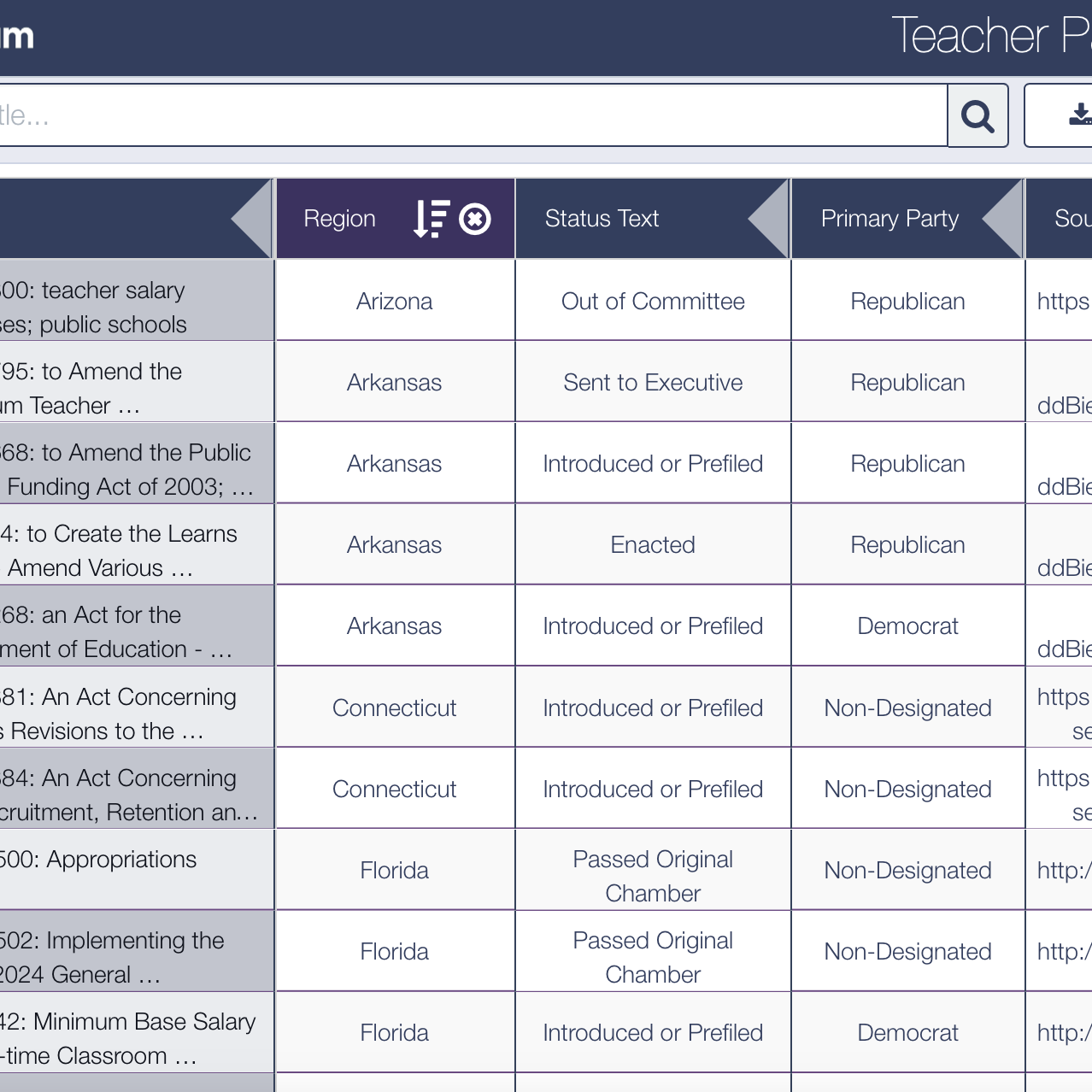Open the Create the Learns bill title
This screenshot has width=1092, height=1092.
point(118,550)
